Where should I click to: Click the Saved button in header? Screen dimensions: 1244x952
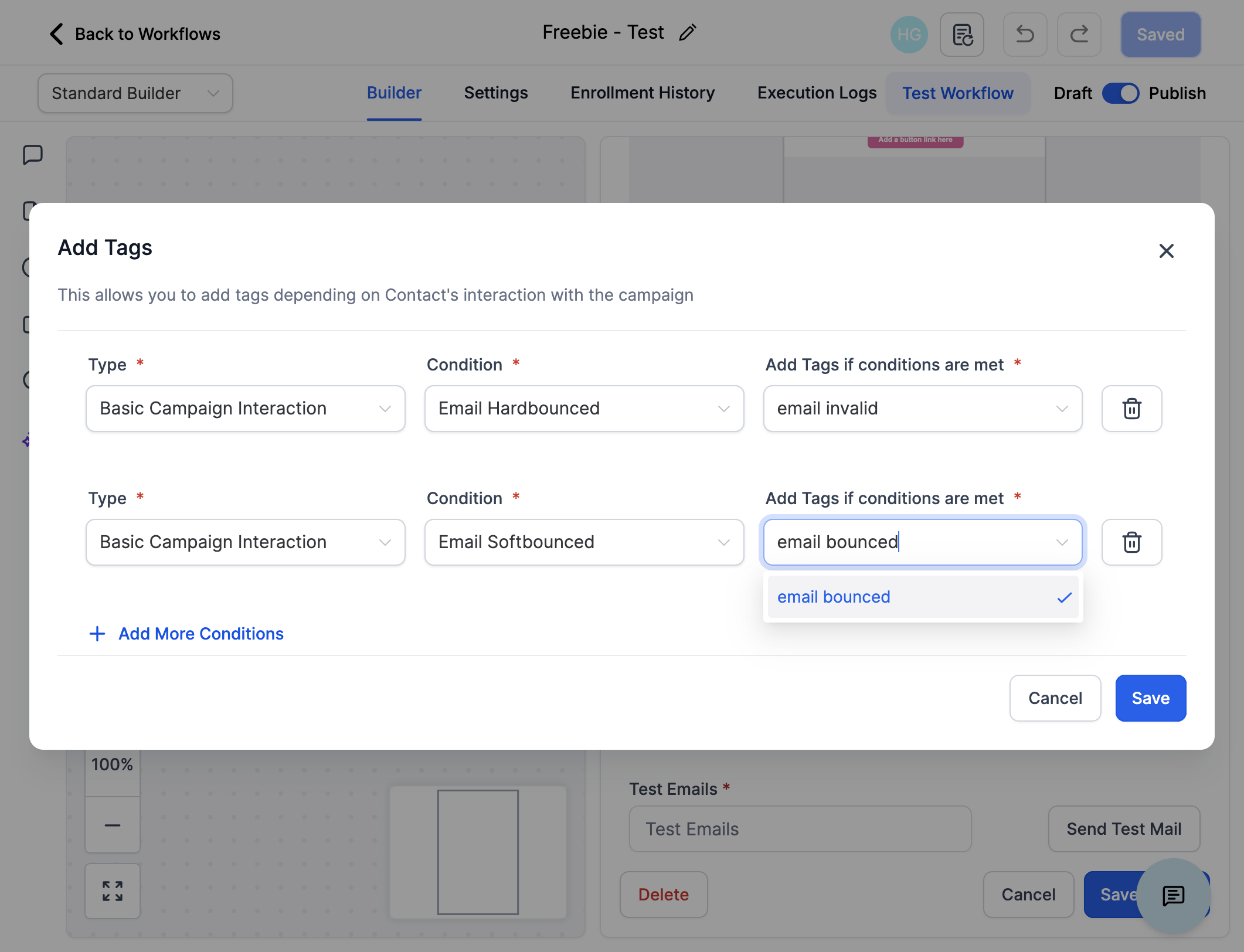[1161, 35]
